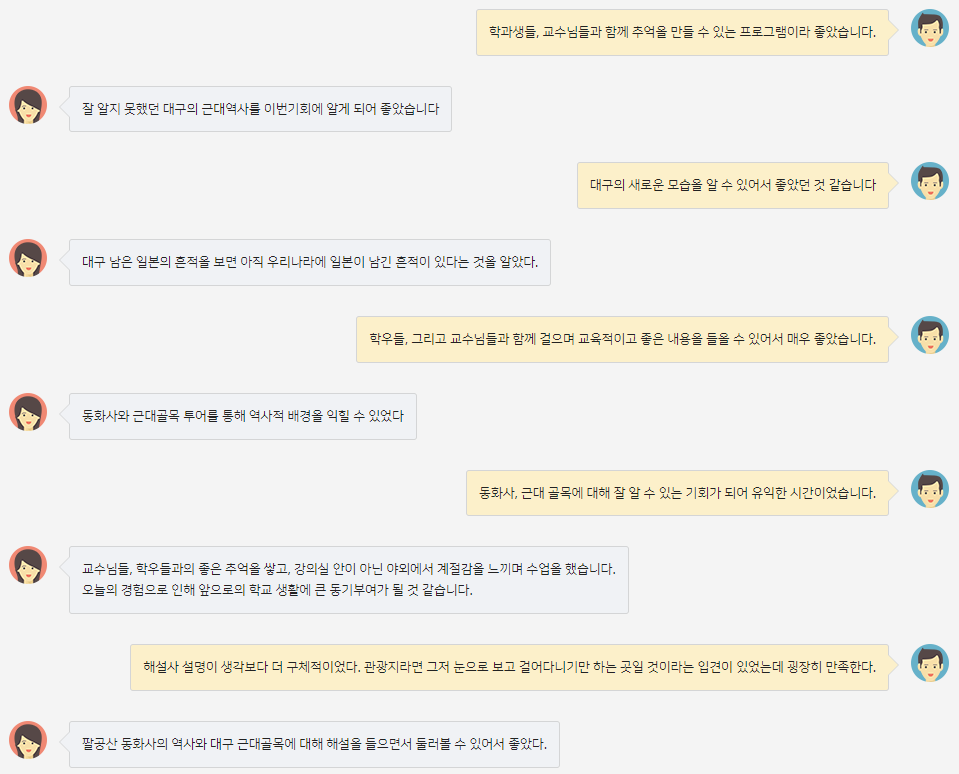
Task: Click male avatar beside 학과생들, 교수님들과 message
Action: coord(930,28)
